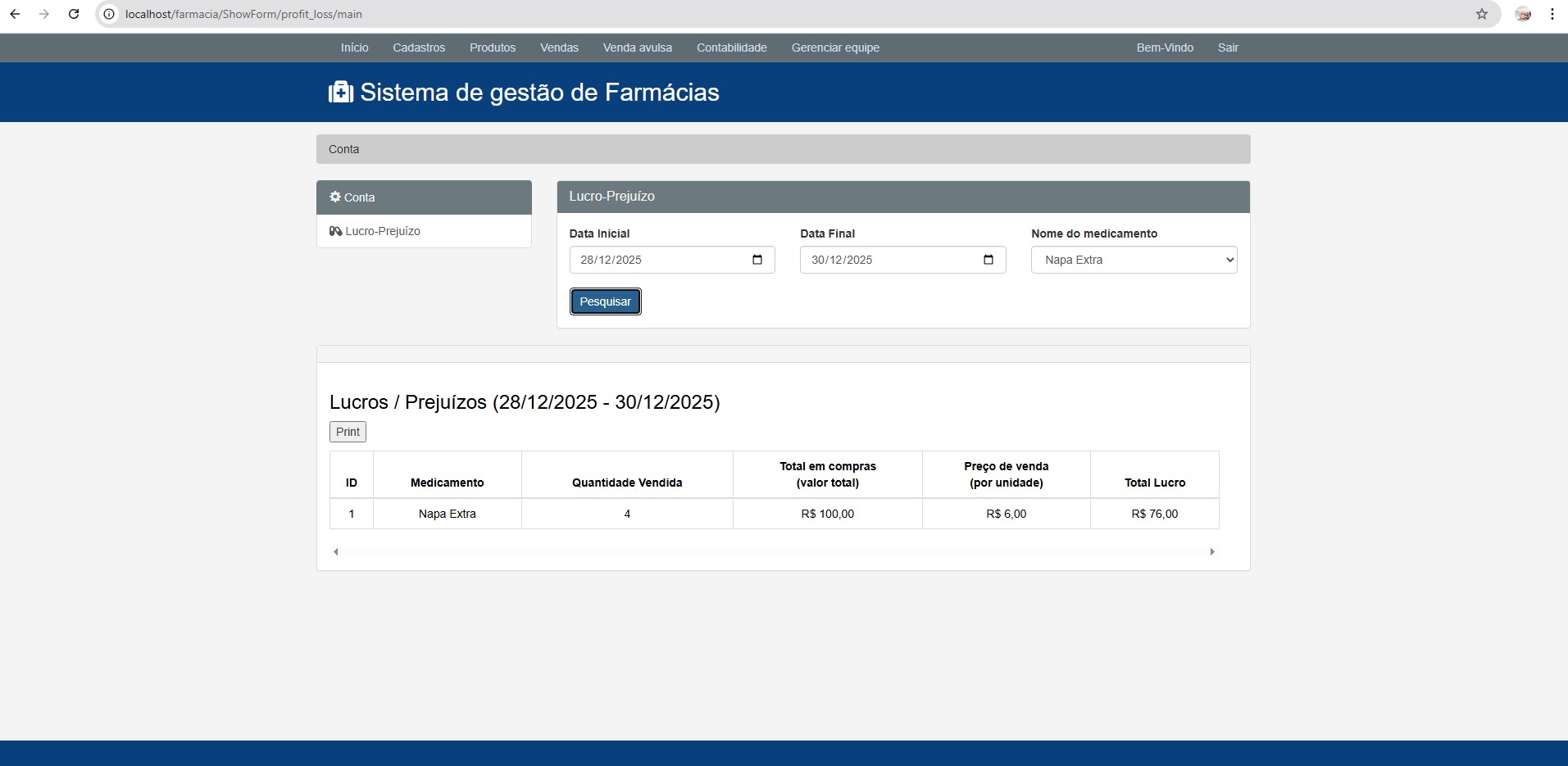
Task: Click the bookmark star in the browser toolbar
Action: (x=1482, y=14)
